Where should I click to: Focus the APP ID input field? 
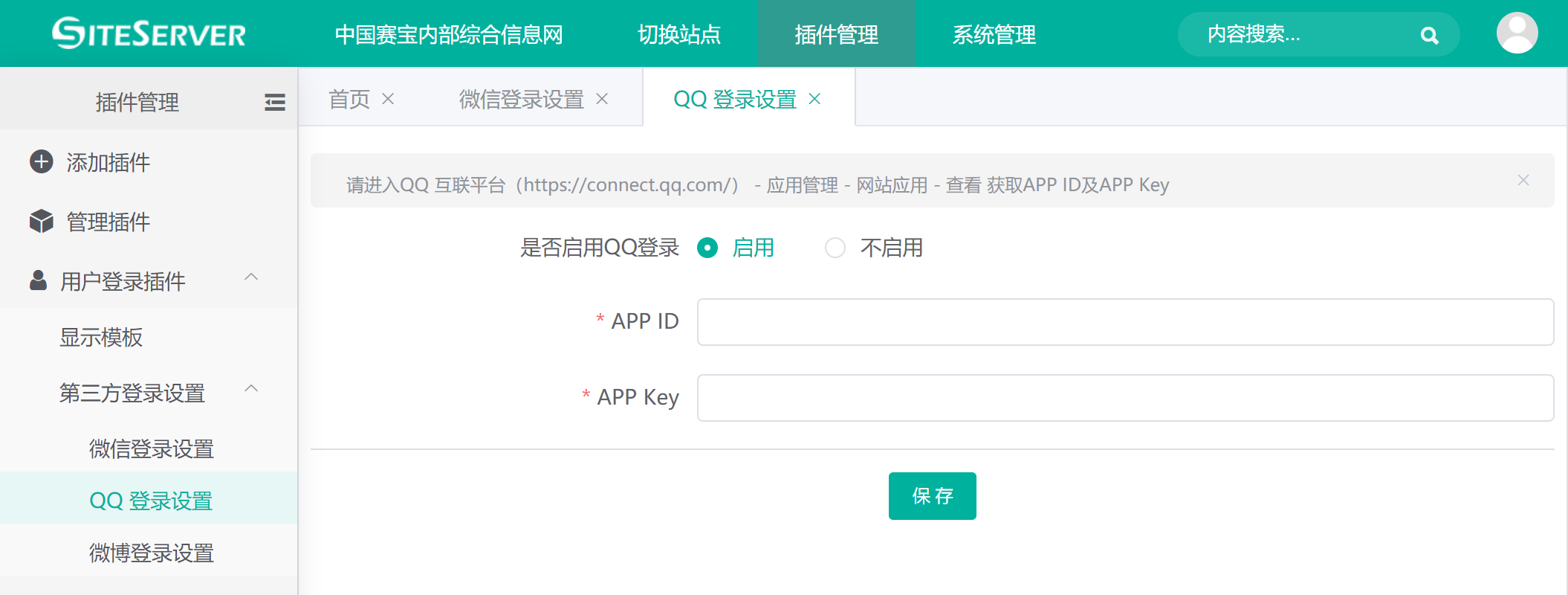coord(1125,322)
